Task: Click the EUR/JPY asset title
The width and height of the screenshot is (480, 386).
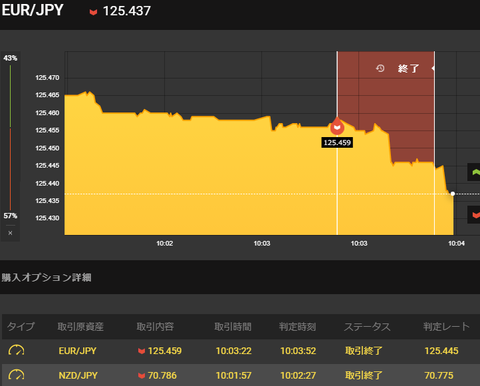Action: tap(32, 10)
